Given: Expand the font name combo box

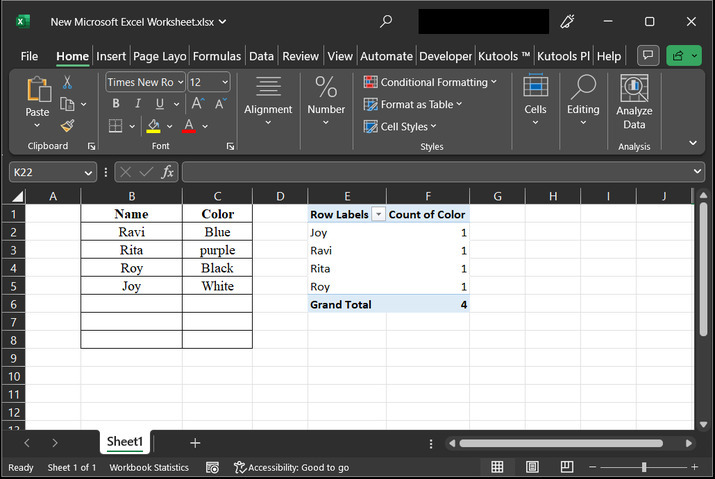Looking at the screenshot, I should coord(179,83).
